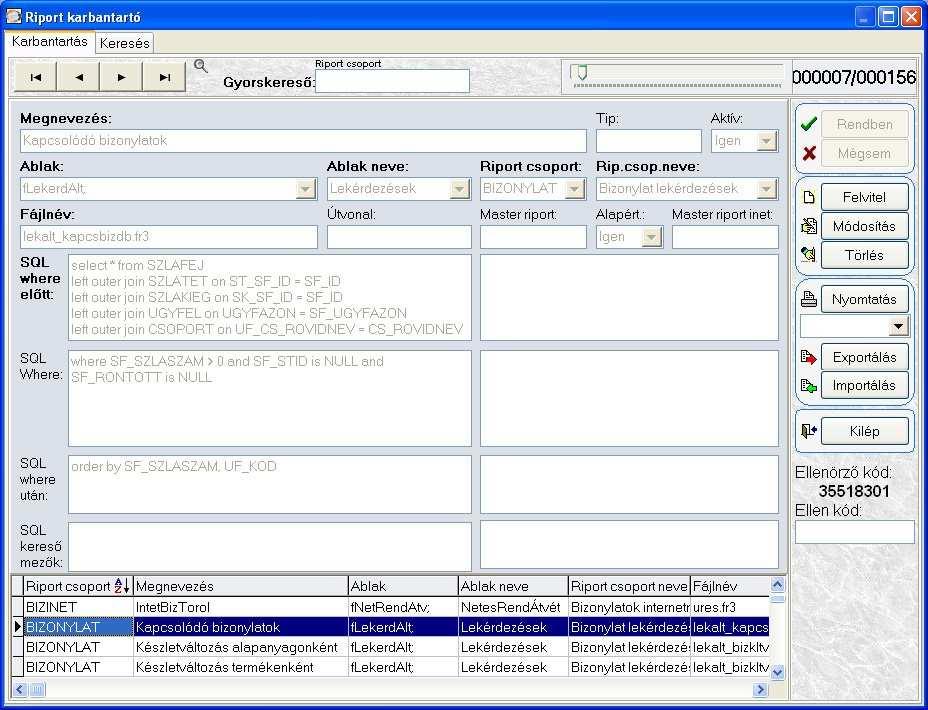Click the SQL where után text area
Image resolution: width=928 pixels, height=710 pixels.
(x=270, y=484)
